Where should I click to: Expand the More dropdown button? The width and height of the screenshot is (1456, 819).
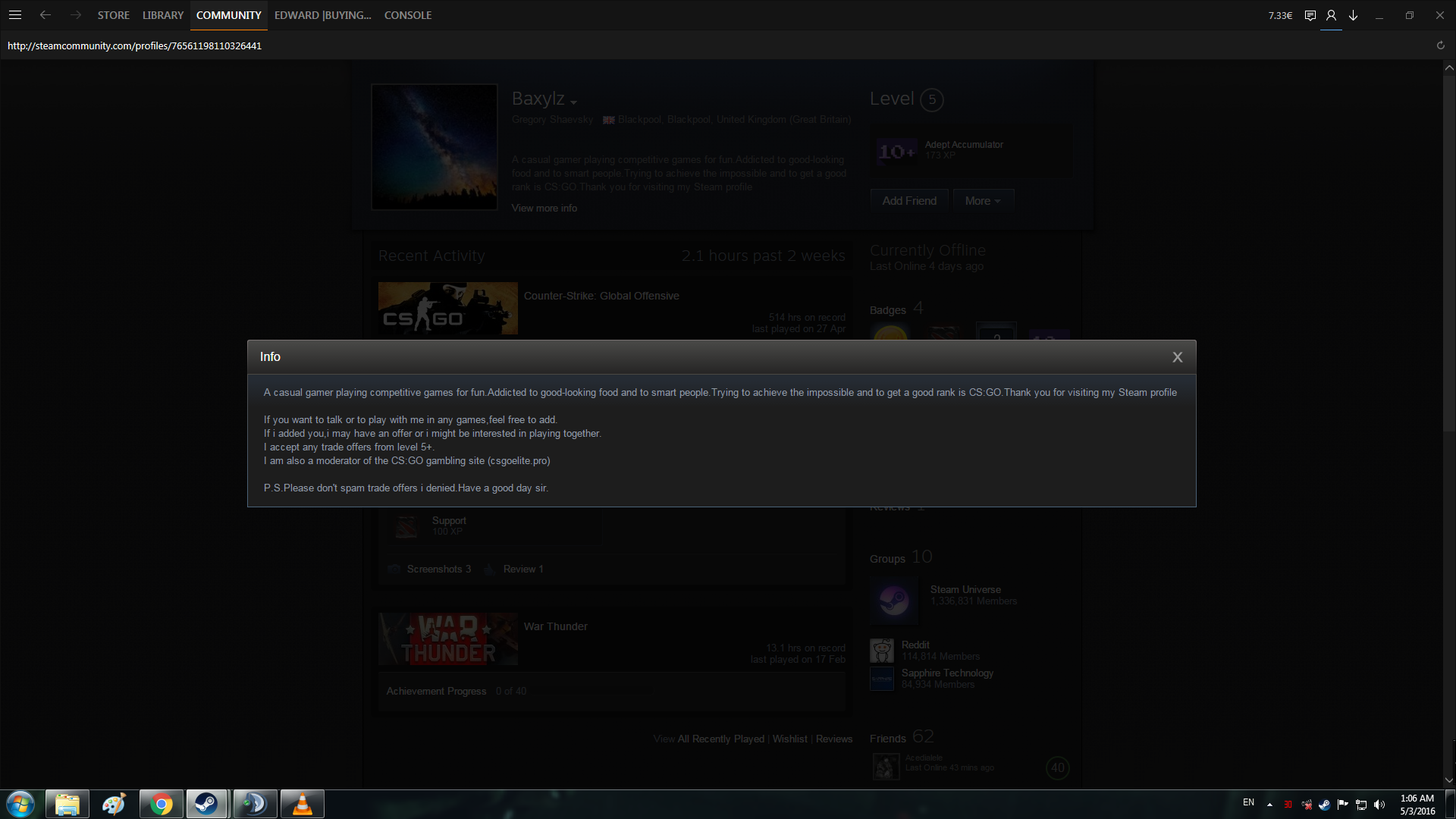click(983, 201)
